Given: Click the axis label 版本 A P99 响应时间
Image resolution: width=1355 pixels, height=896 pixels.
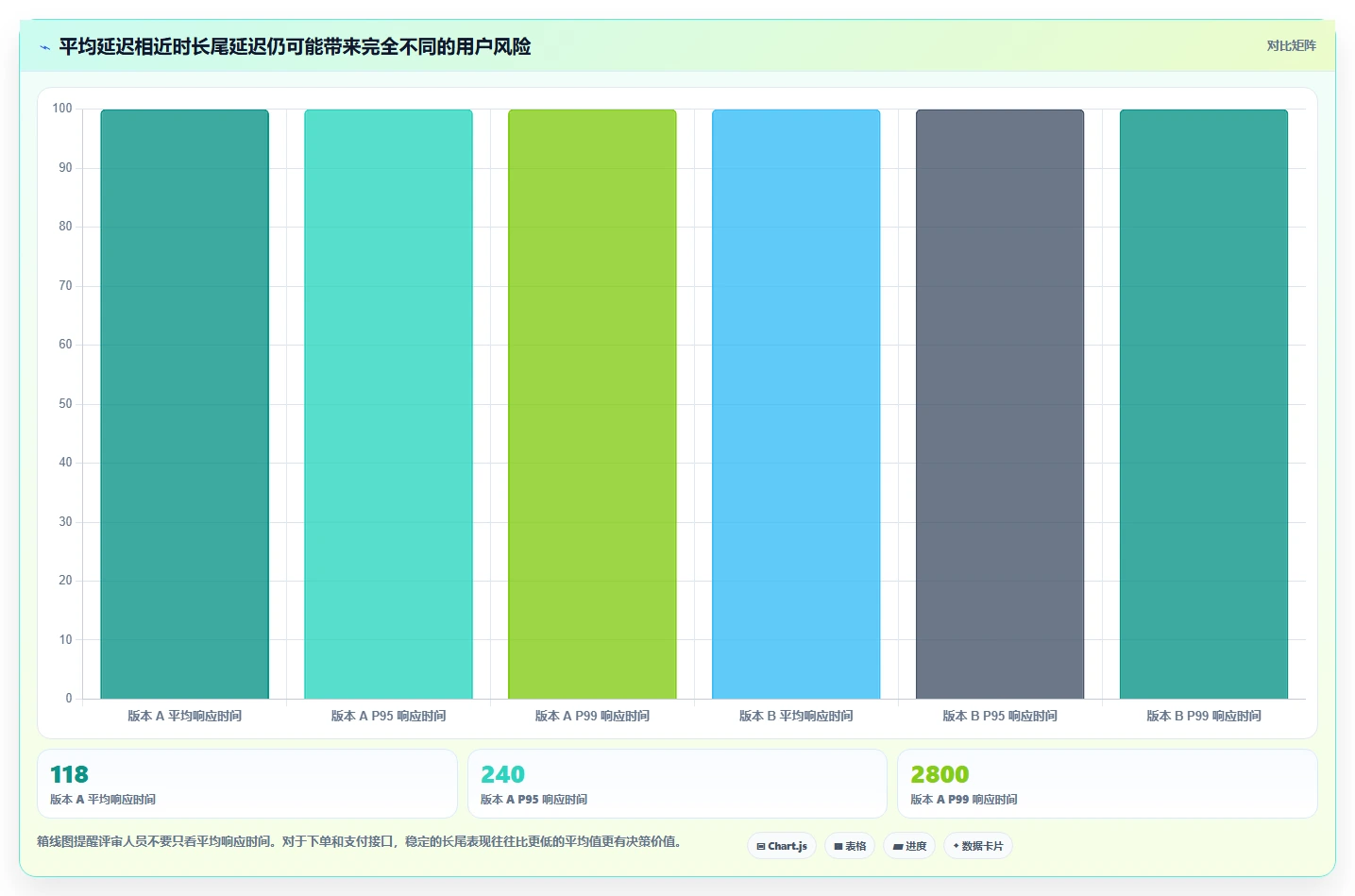Looking at the screenshot, I should point(593,716).
